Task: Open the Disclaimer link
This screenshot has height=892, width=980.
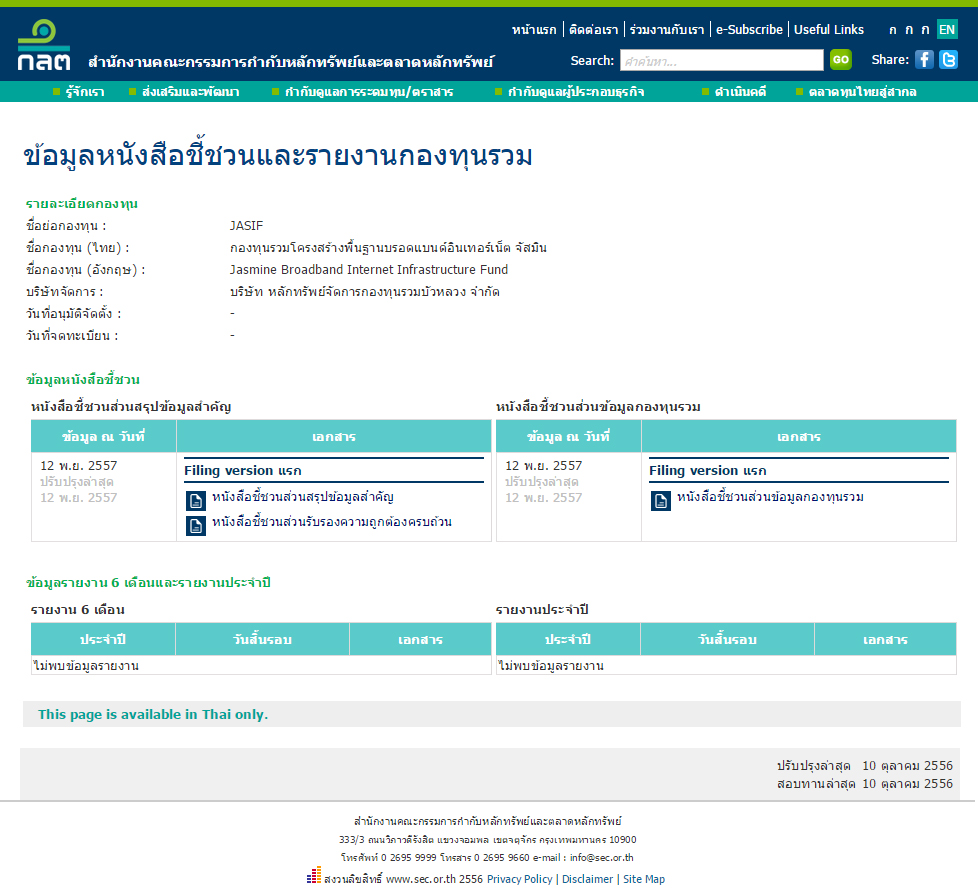Action: pyautogui.click(x=588, y=879)
